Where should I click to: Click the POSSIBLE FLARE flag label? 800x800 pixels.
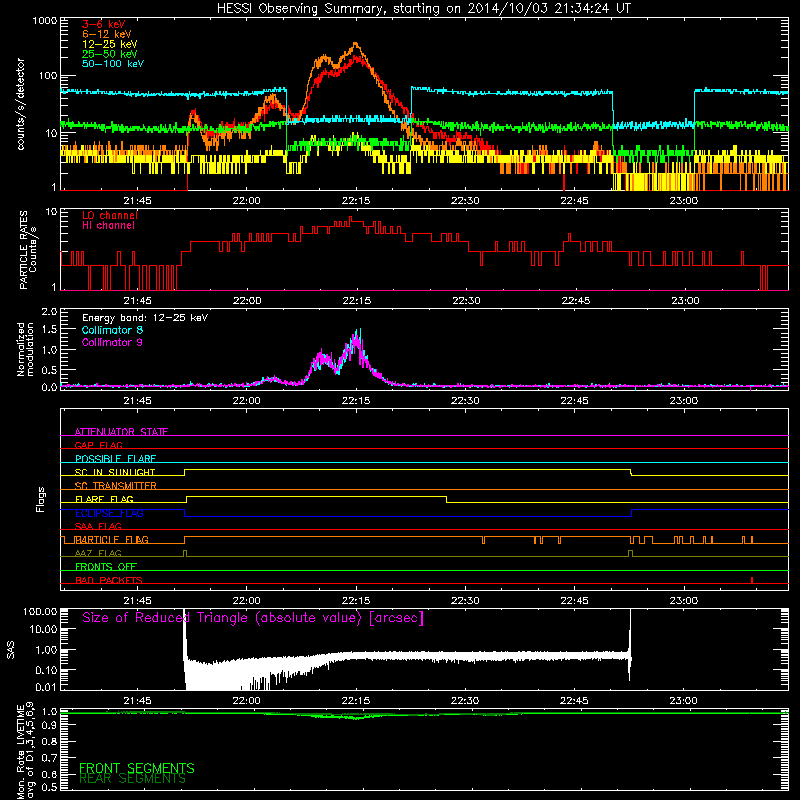(115, 459)
